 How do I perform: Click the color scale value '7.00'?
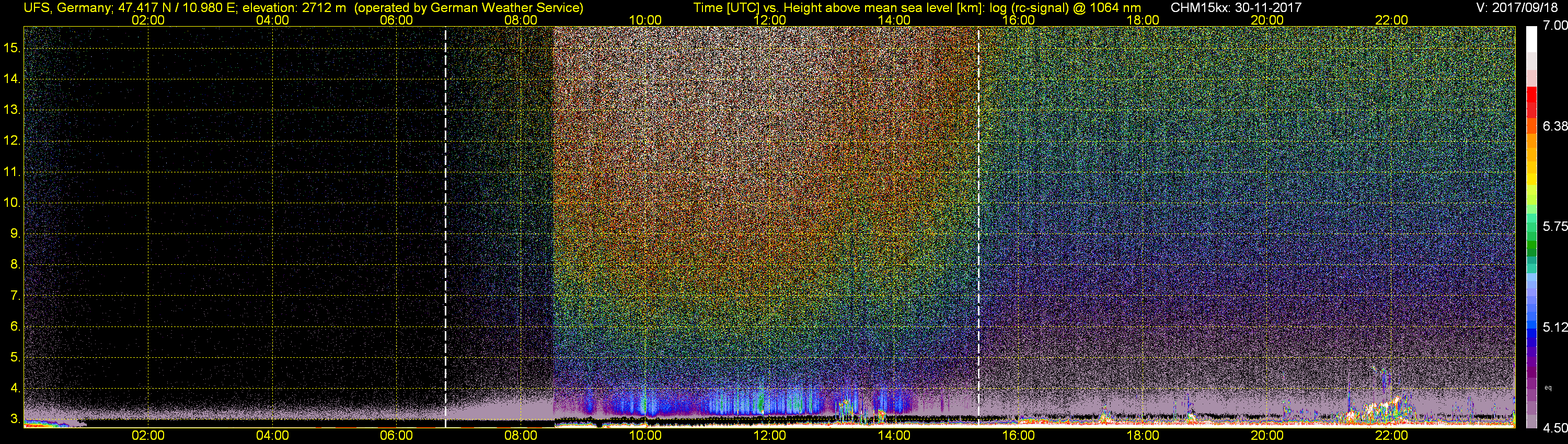click(1554, 25)
